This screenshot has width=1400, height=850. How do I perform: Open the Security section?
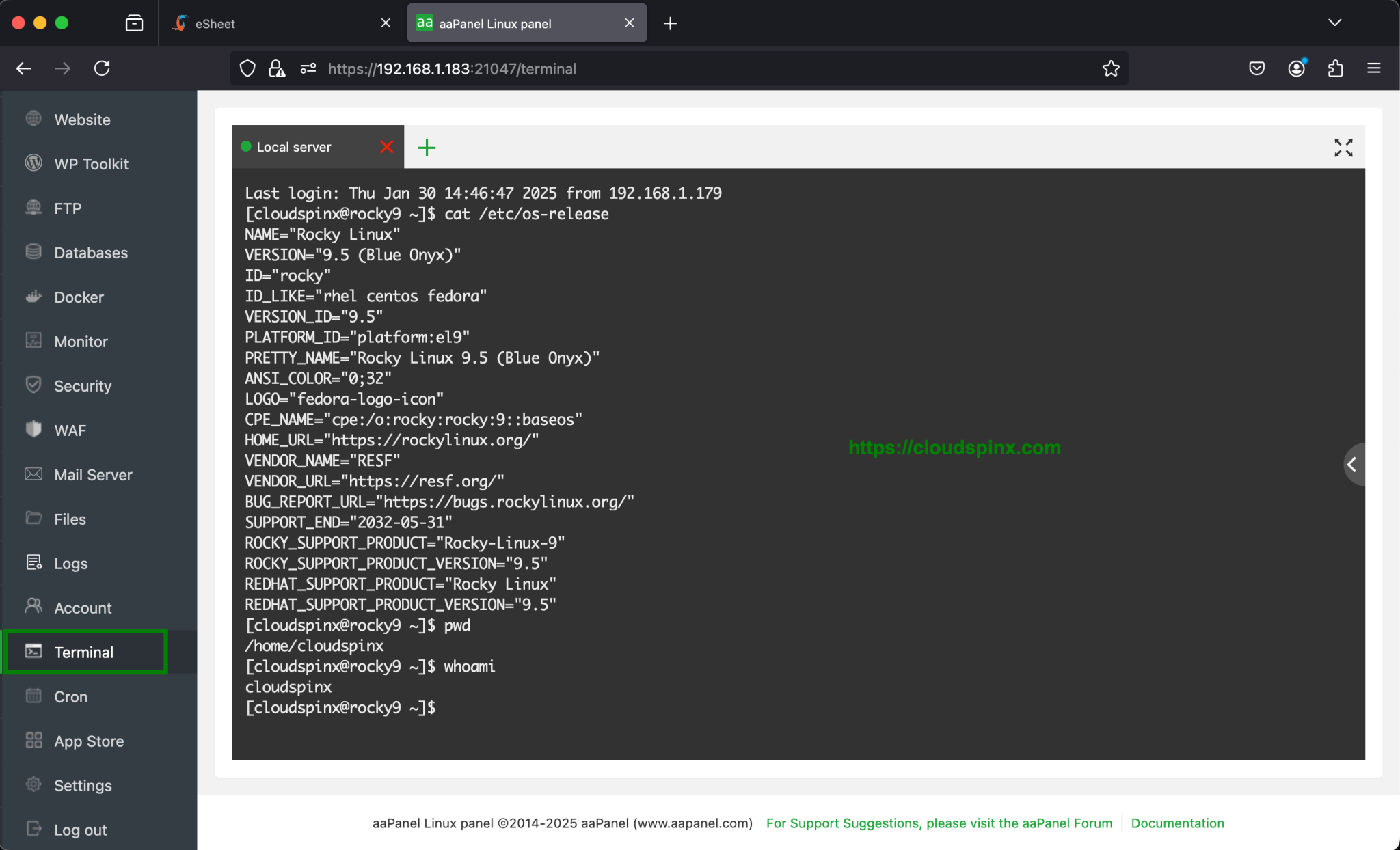tap(83, 385)
